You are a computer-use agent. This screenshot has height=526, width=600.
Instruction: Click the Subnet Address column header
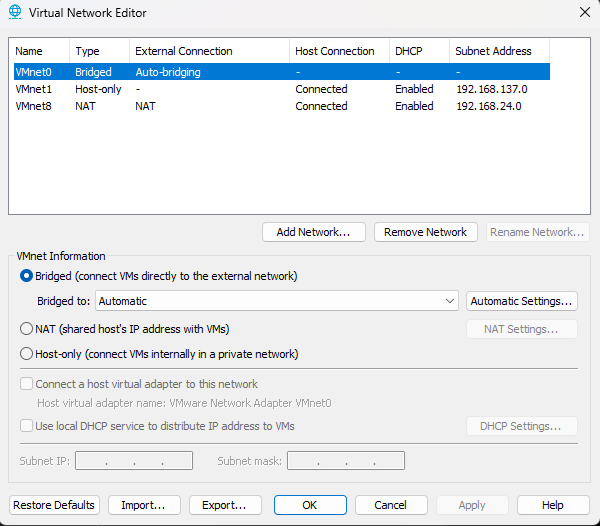click(493, 51)
